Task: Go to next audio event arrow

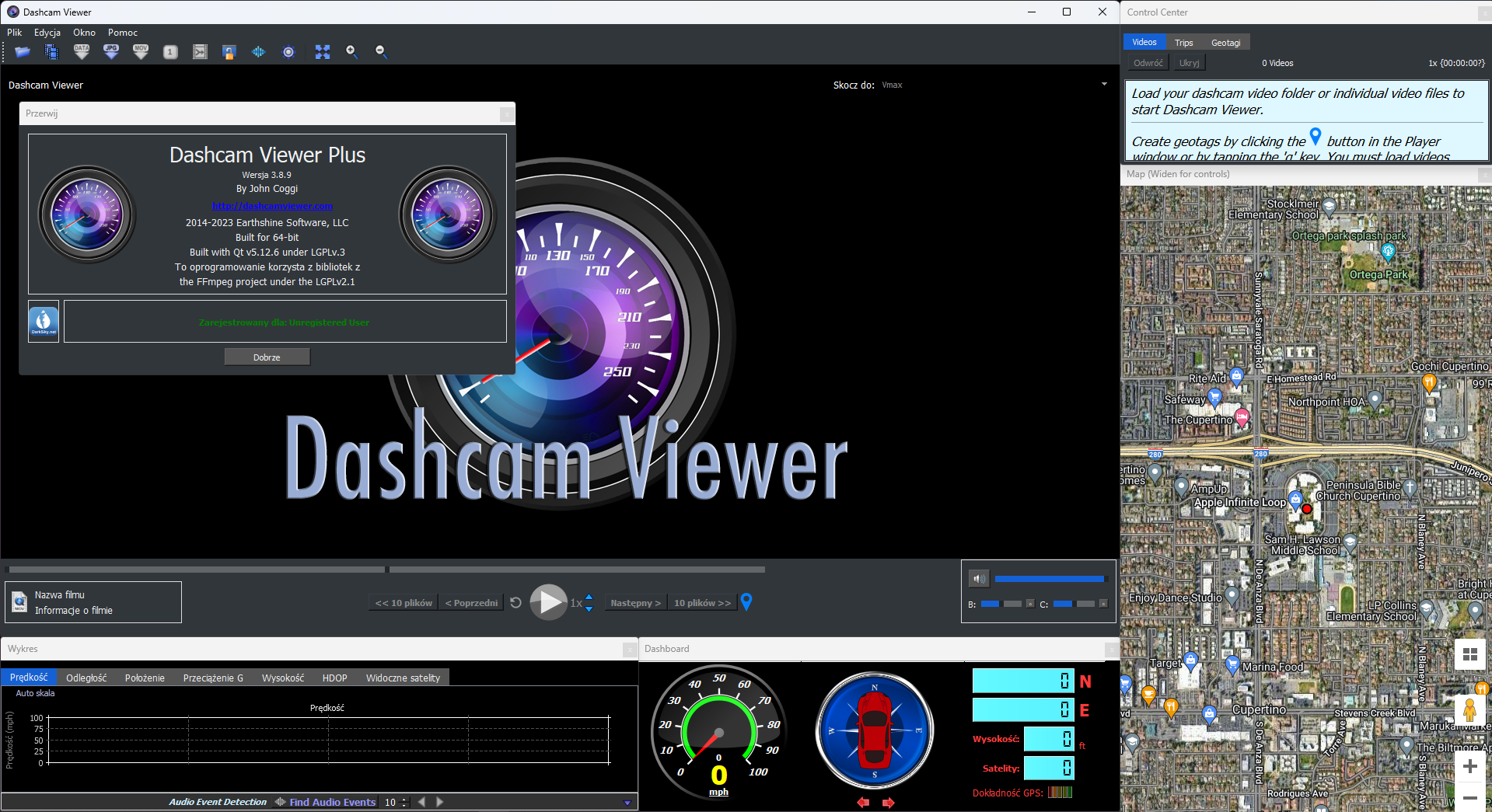Action: coord(439,802)
